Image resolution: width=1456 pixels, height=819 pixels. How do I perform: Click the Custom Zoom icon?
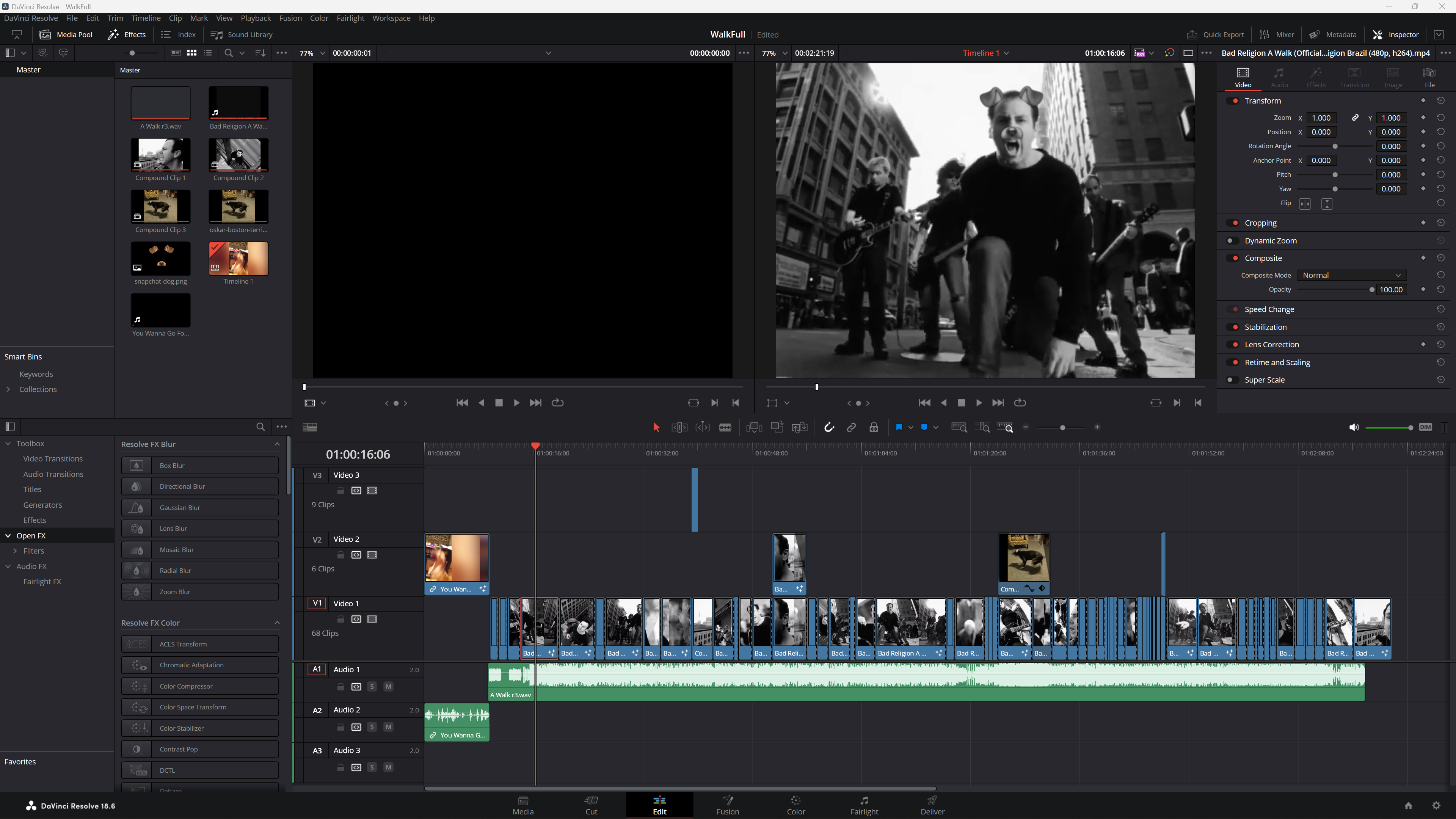coord(1005,427)
